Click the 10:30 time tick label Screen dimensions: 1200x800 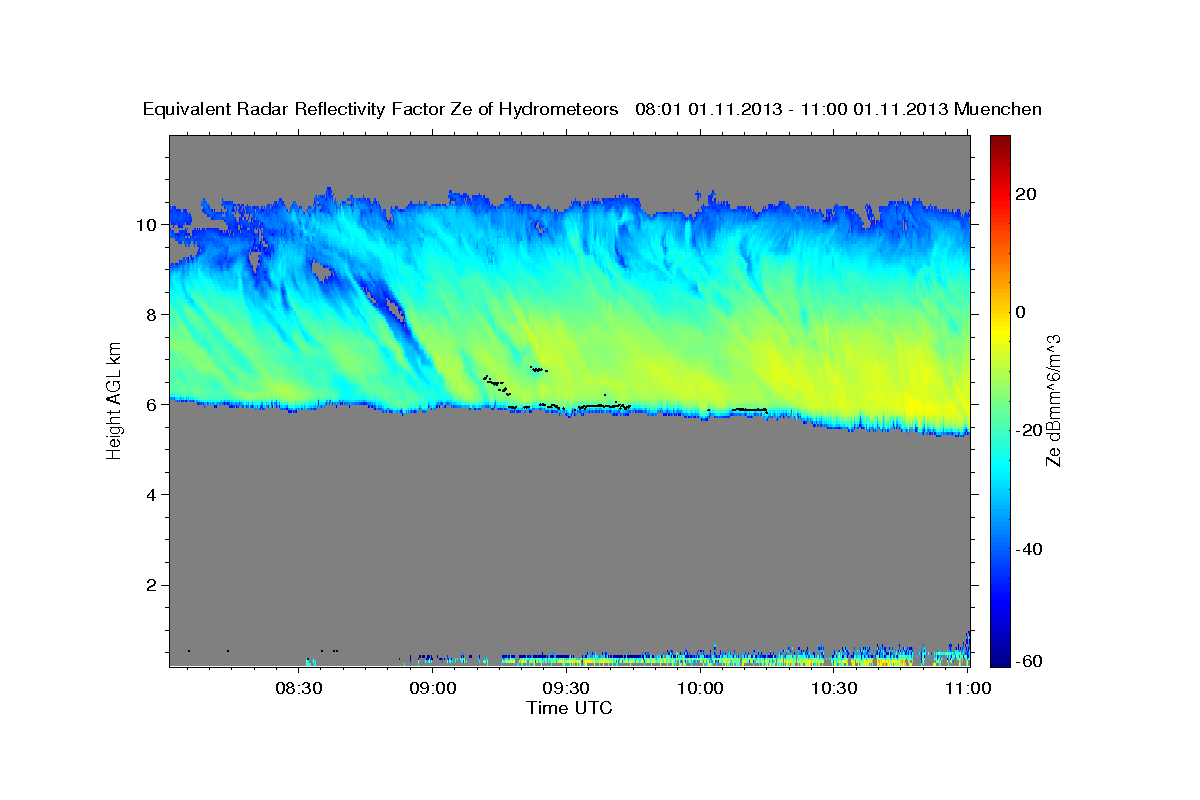[x=834, y=689]
